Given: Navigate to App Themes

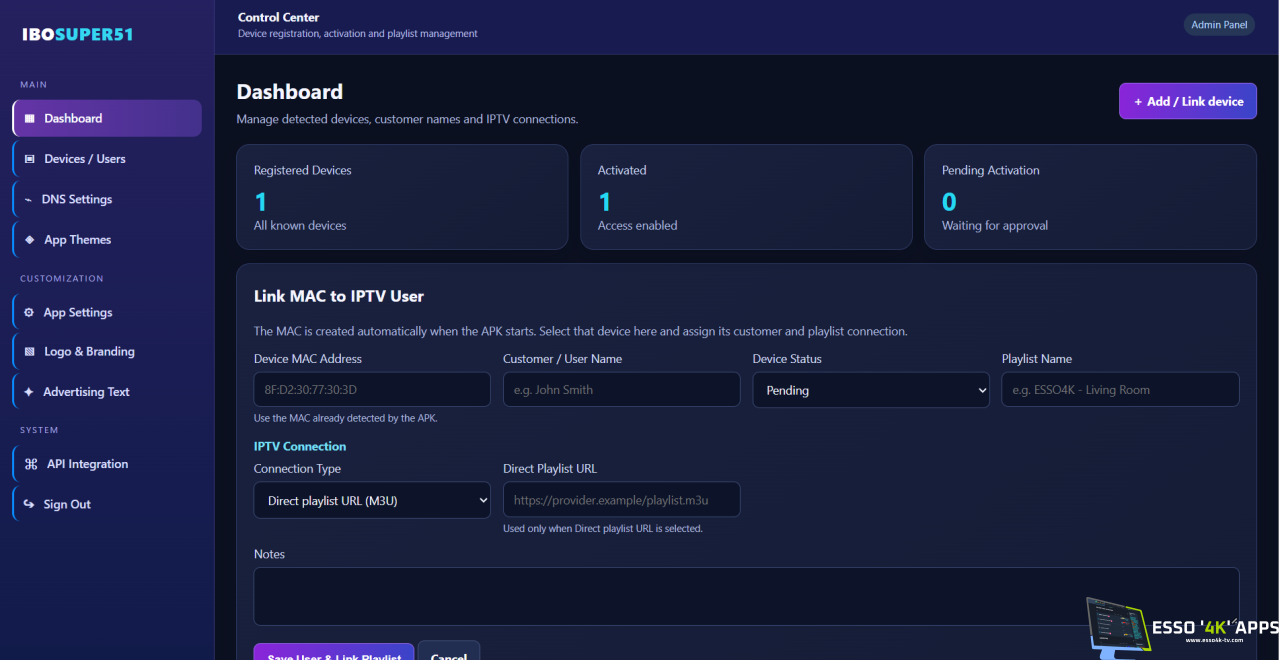Looking at the screenshot, I should coord(107,240).
